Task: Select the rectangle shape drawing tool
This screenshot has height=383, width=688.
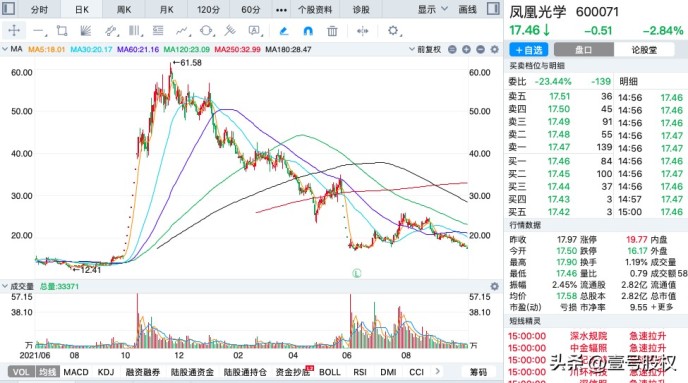Action: click(x=62, y=31)
